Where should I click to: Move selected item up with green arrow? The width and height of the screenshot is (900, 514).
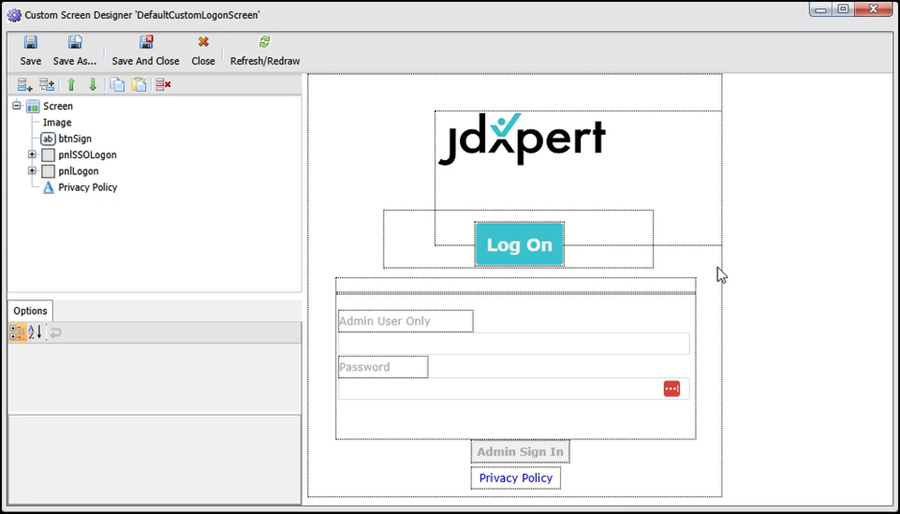click(71, 85)
